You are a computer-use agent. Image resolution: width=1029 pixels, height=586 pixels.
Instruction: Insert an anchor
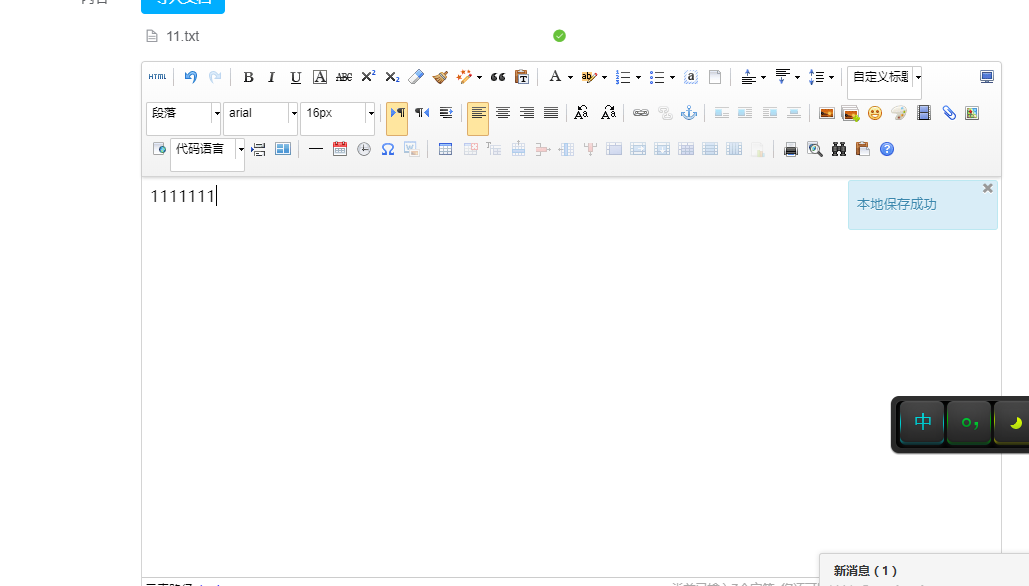[x=688, y=113]
